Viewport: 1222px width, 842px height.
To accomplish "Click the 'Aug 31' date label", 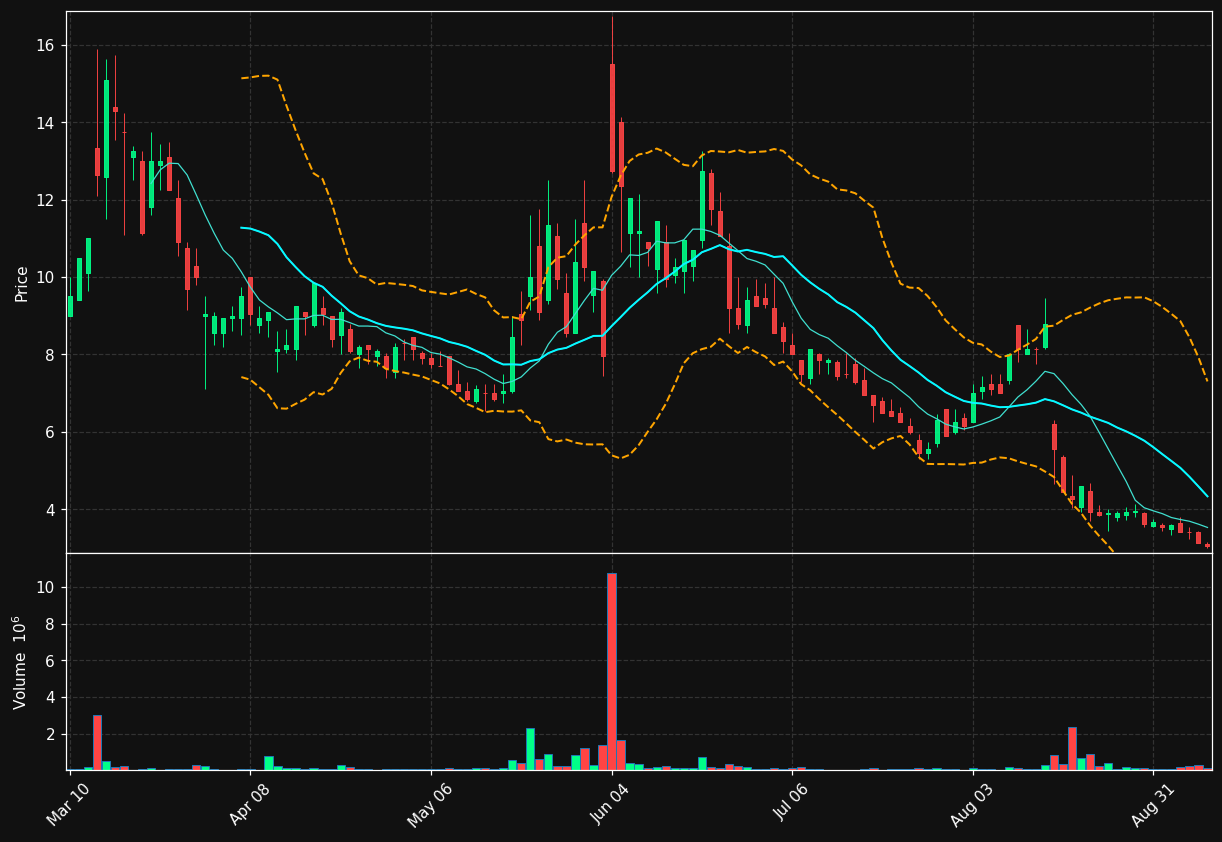I will 1154,804.
